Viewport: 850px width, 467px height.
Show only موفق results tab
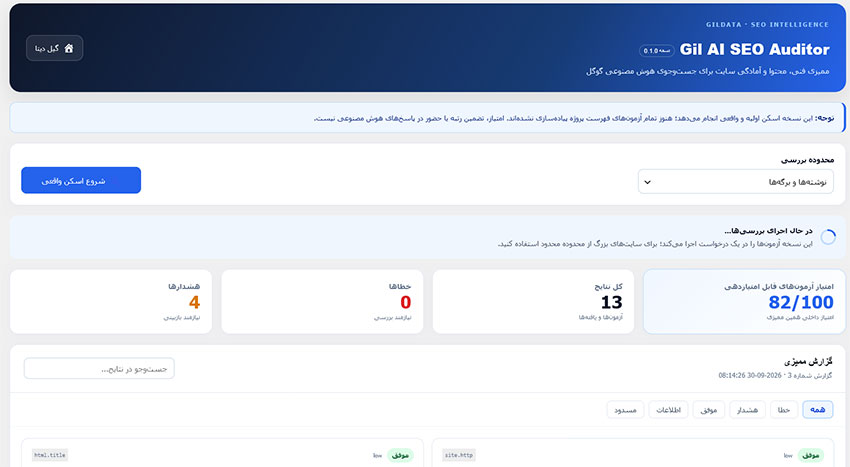pos(709,410)
